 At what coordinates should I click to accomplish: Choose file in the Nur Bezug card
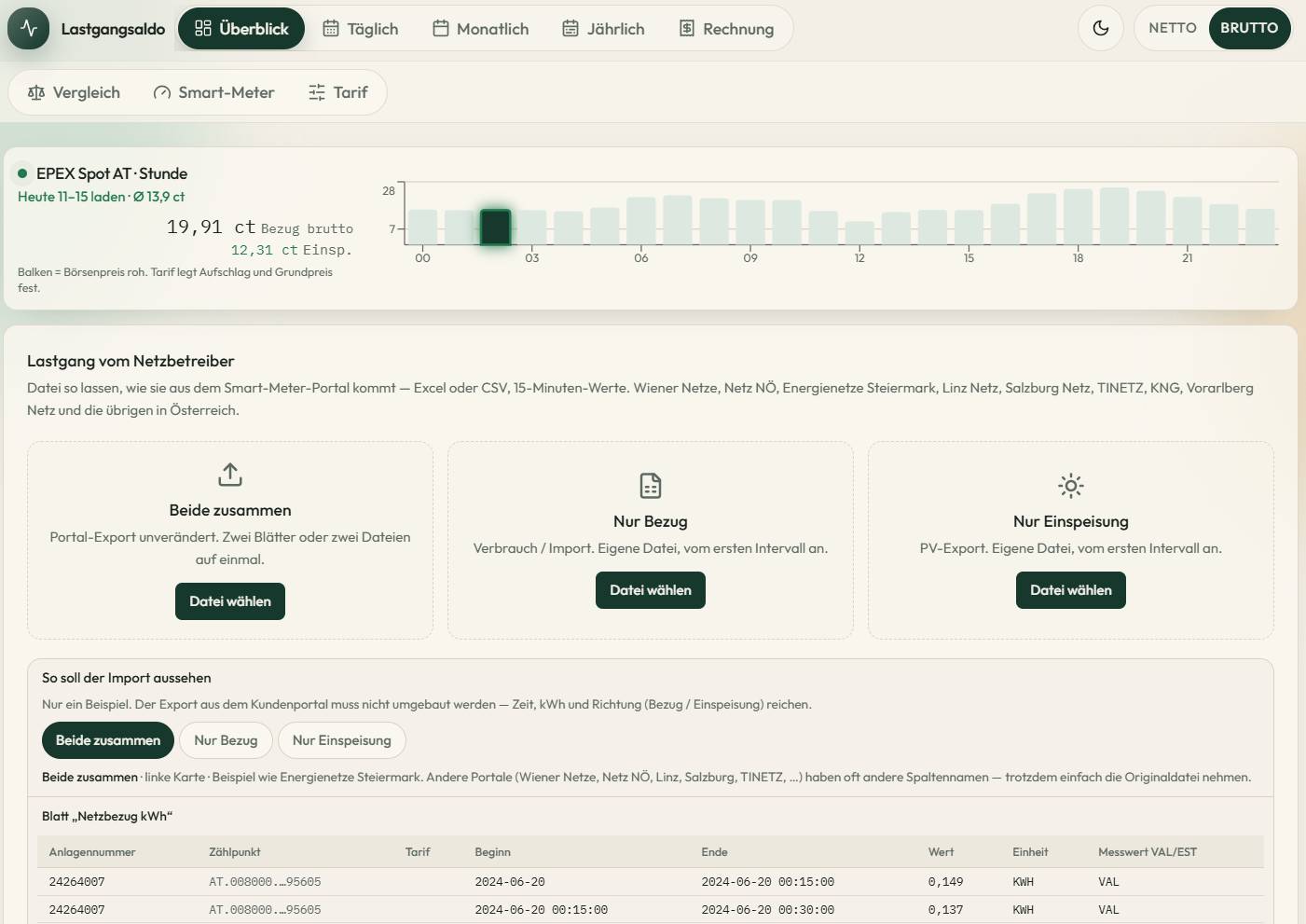651,590
